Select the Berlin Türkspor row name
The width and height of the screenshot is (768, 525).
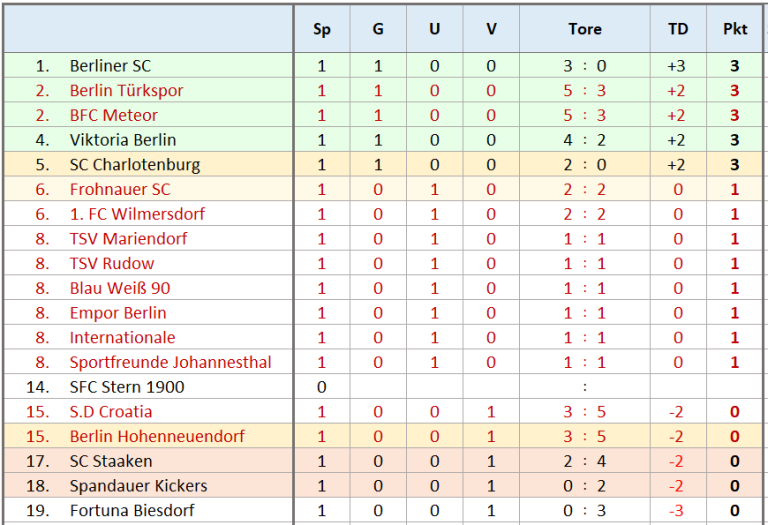pyautogui.click(x=126, y=91)
